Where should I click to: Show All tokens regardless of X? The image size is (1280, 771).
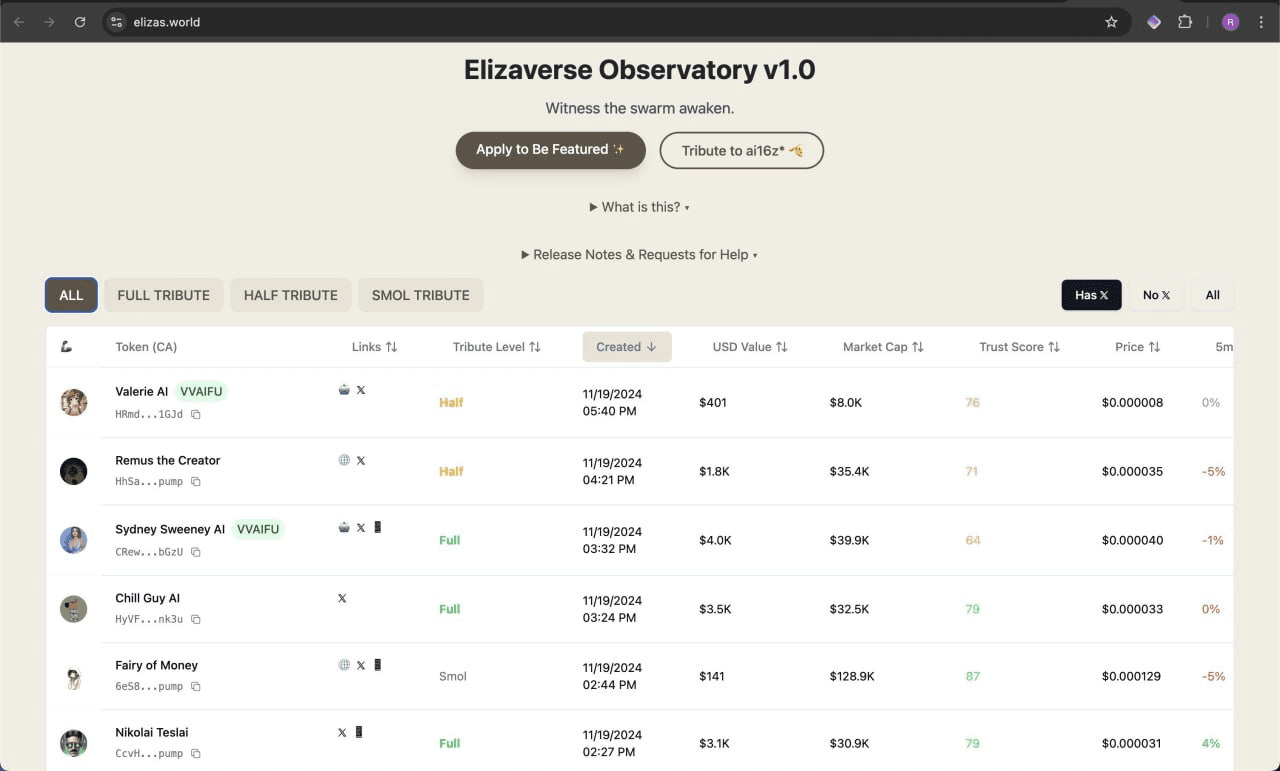click(x=1213, y=295)
